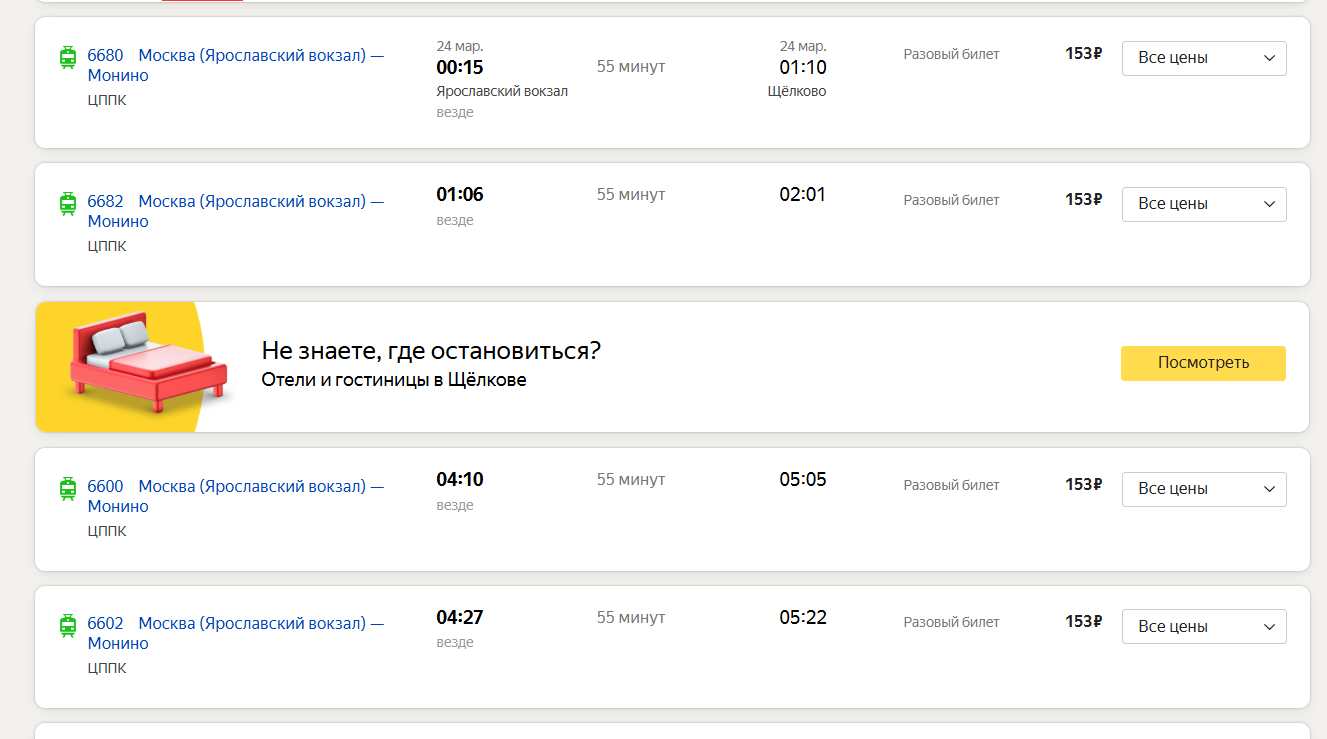Click the 153₽ price of train 6682
The width and height of the screenshot is (1327, 739).
[x=1083, y=200]
